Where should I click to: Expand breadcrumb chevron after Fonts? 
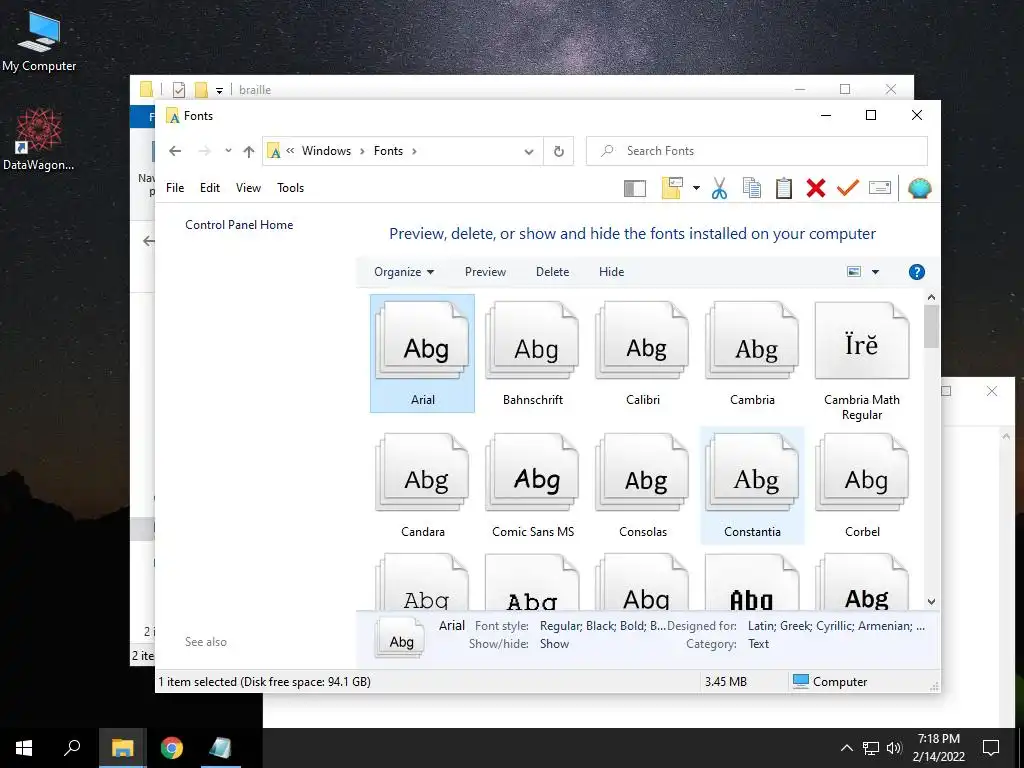[414, 151]
